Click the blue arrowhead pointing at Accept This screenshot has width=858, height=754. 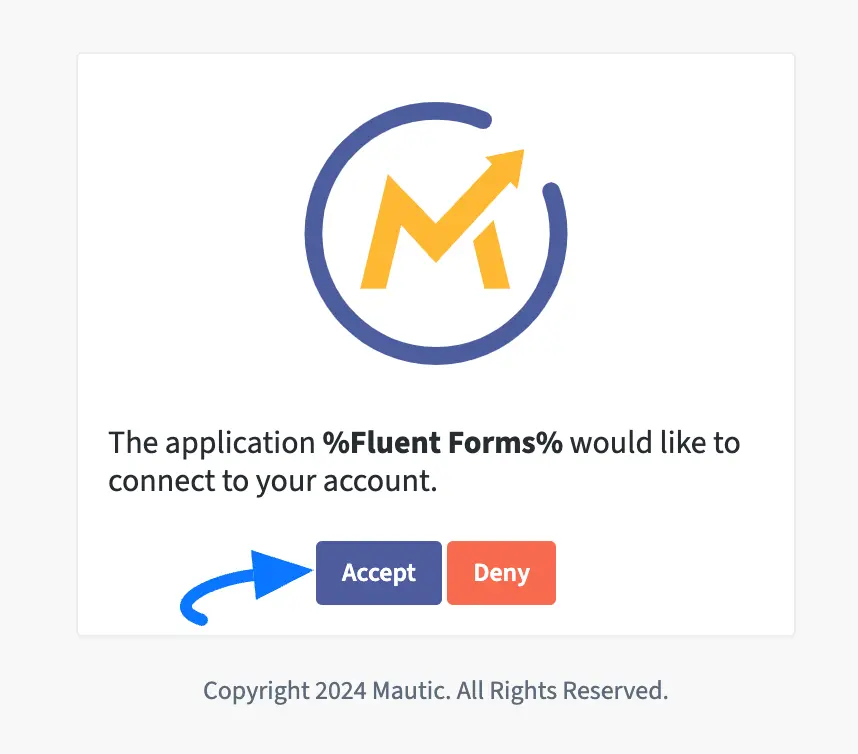[x=282, y=575]
